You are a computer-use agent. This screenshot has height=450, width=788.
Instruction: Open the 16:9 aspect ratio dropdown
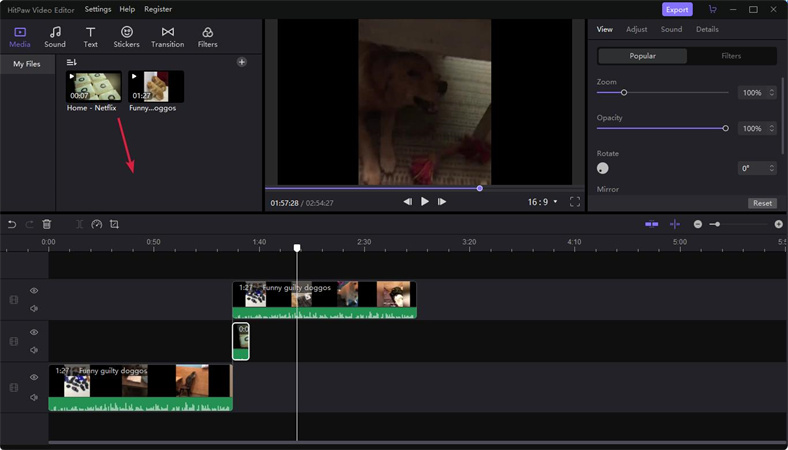[540, 202]
